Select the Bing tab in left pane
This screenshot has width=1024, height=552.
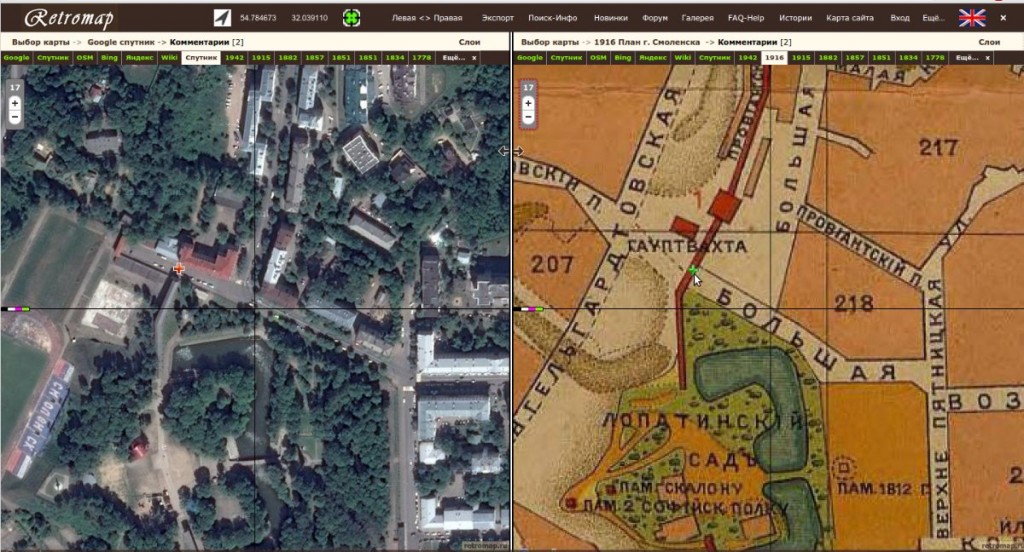tap(110, 57)
